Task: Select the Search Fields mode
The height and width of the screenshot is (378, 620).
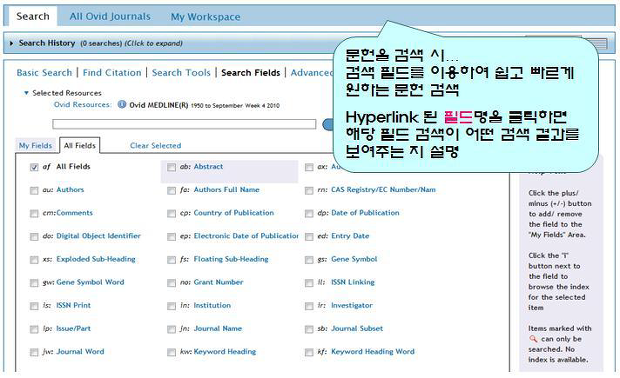Action: (251, 73)
